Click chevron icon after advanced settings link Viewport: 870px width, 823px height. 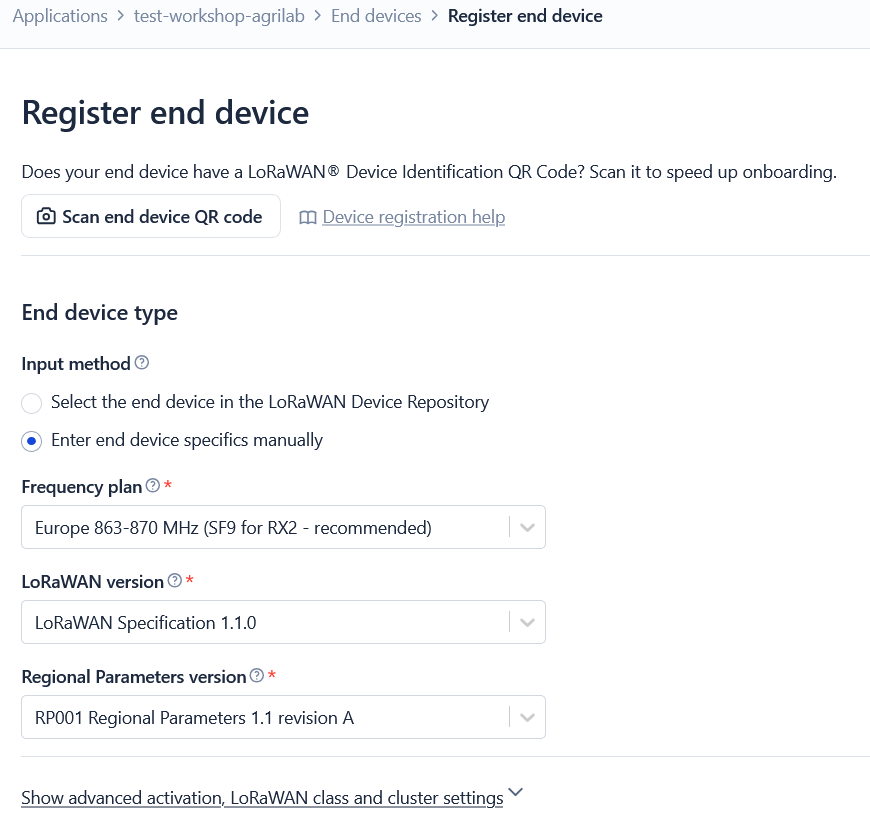[516, 793]
